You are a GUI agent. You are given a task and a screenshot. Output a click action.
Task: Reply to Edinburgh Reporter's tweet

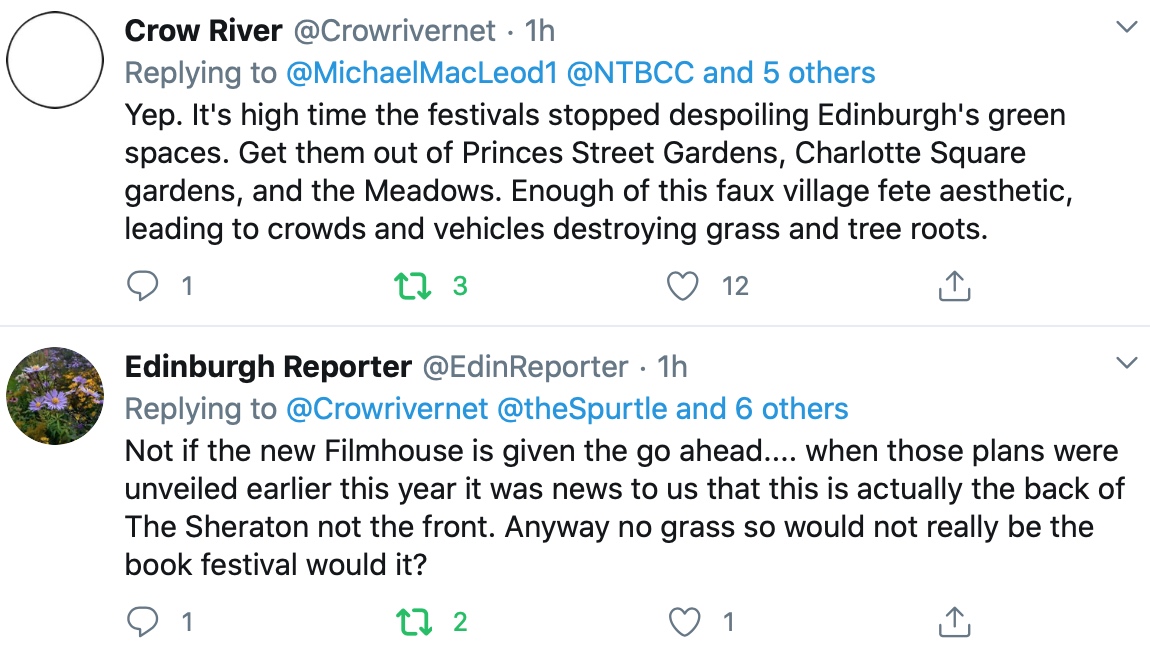tap(143, 623)
